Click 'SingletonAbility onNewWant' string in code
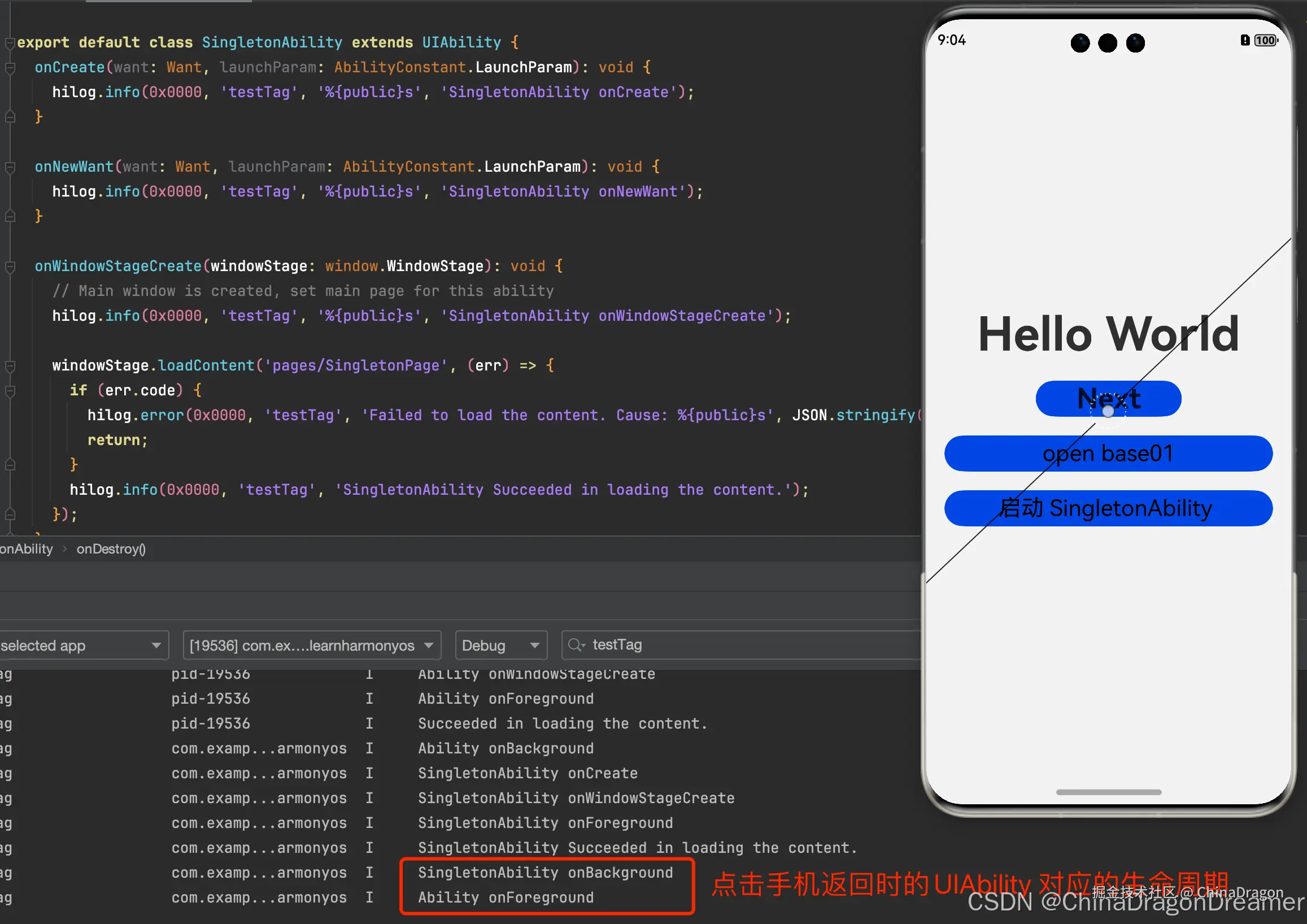The image size is (1307, 924). tap(563, 192)
